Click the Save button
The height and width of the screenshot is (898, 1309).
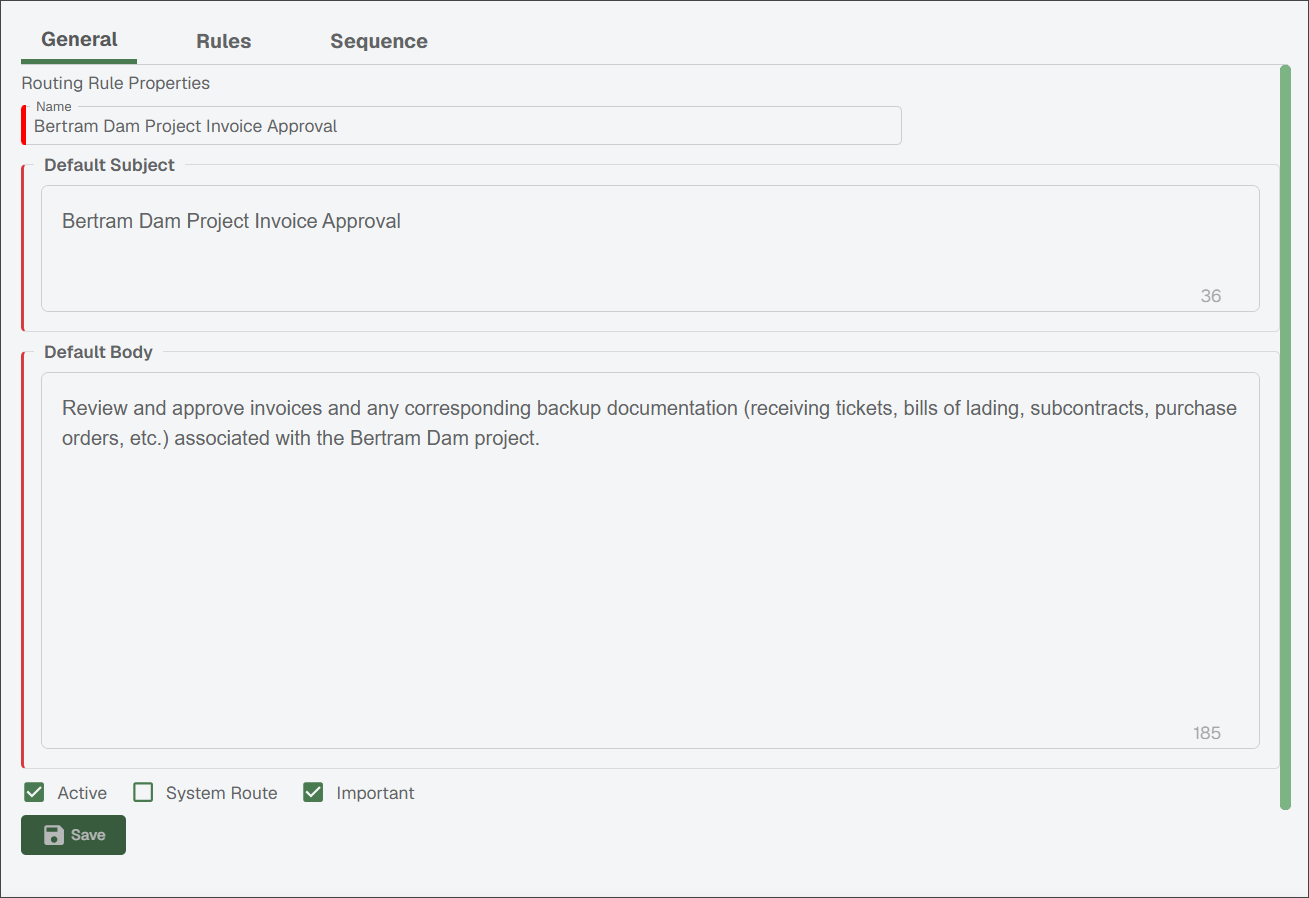[73, 835]
